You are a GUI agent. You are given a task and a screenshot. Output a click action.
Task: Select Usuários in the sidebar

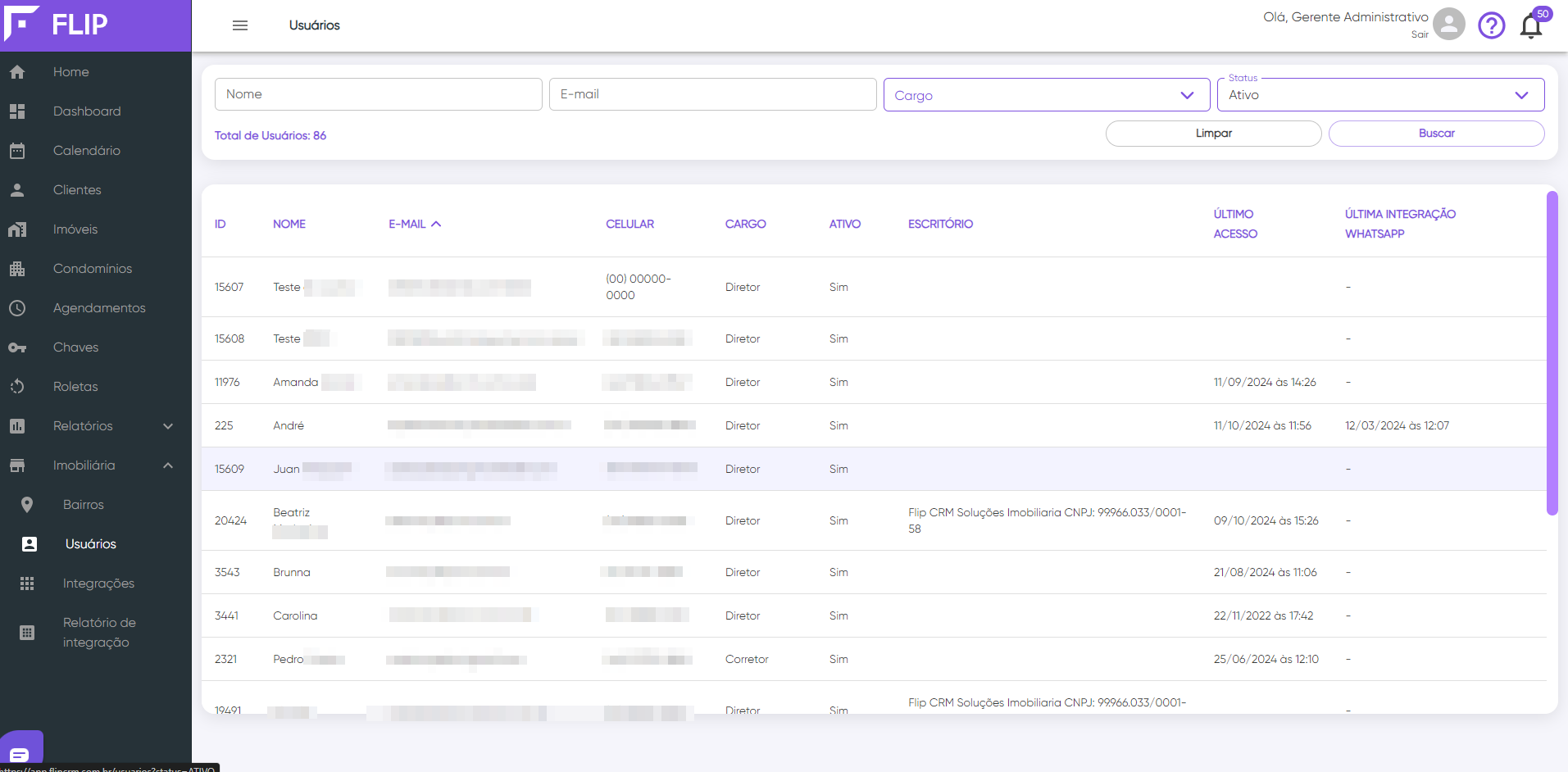(x=91, y=544)
